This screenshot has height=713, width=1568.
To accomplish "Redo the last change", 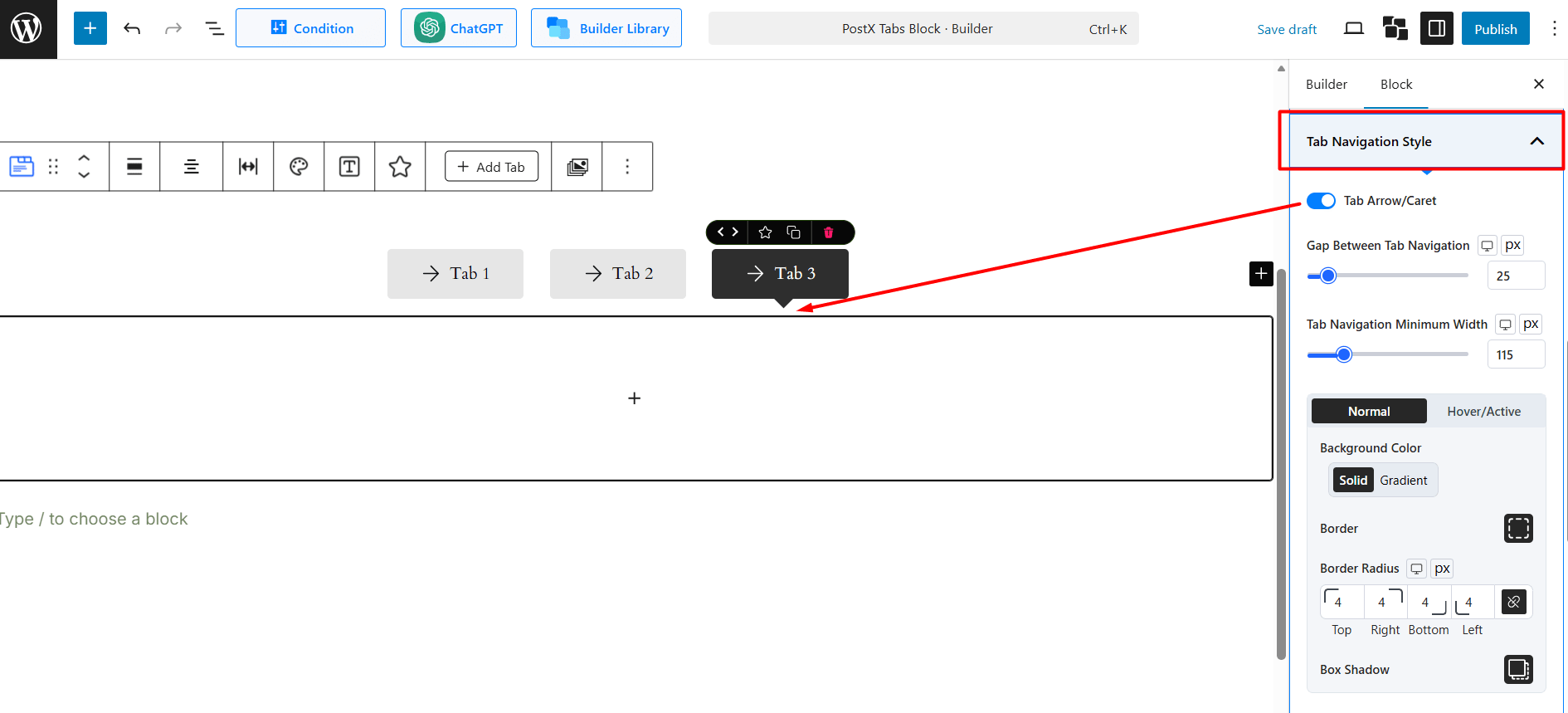I will [173, 28].
